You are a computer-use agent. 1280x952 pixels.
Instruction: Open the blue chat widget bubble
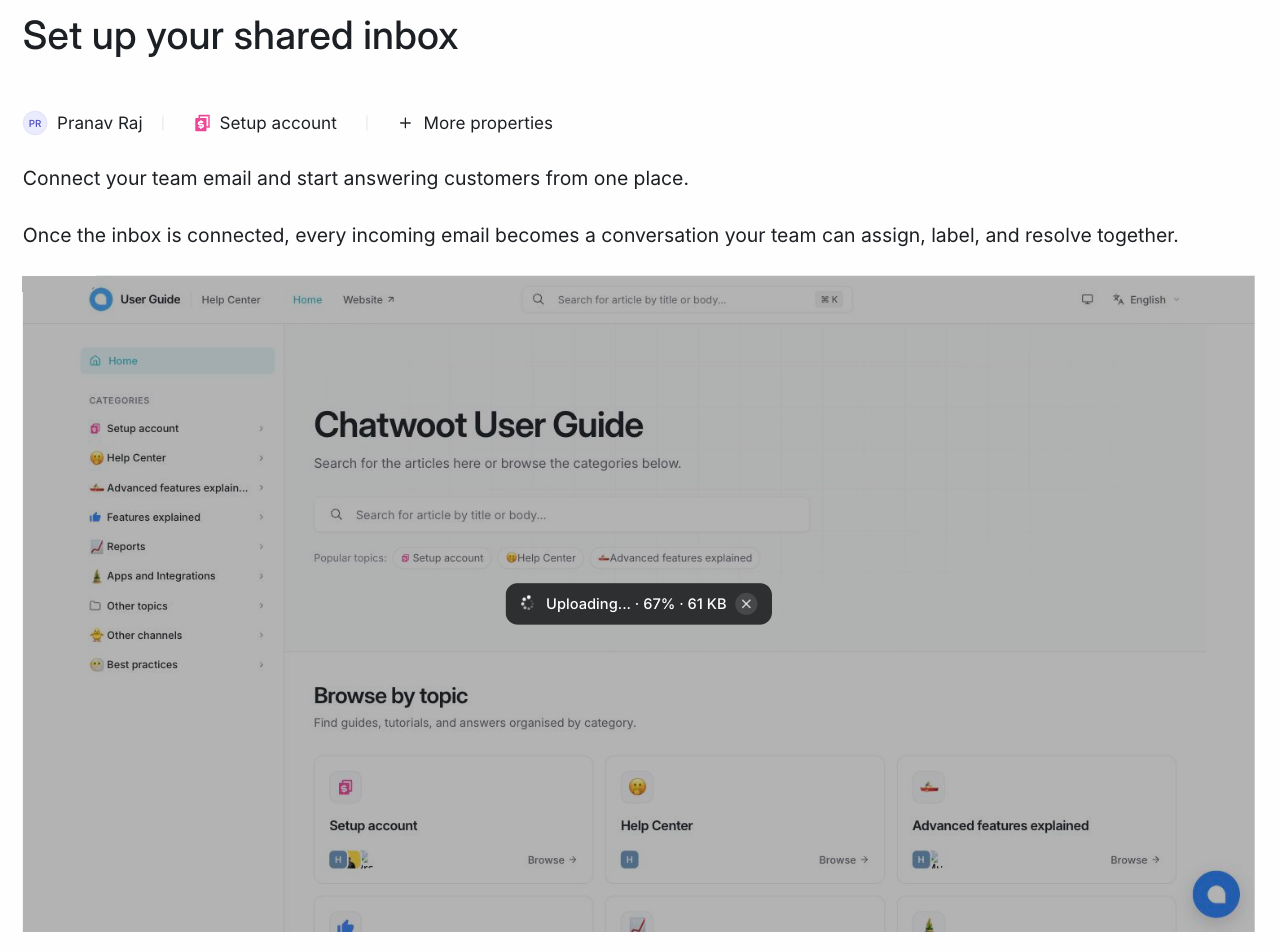pyautogui.click(x=1216, y=894)
